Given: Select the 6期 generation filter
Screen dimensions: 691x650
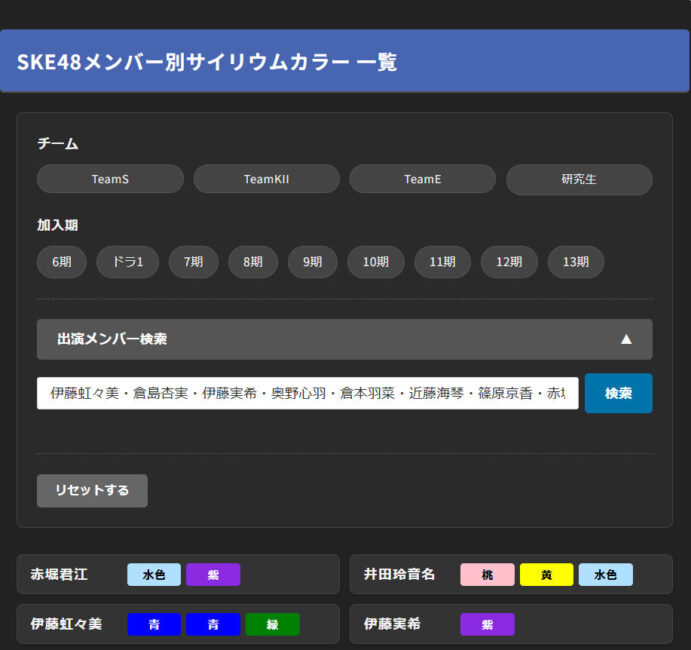Looking at the screenshot, I should coord(62,262).
